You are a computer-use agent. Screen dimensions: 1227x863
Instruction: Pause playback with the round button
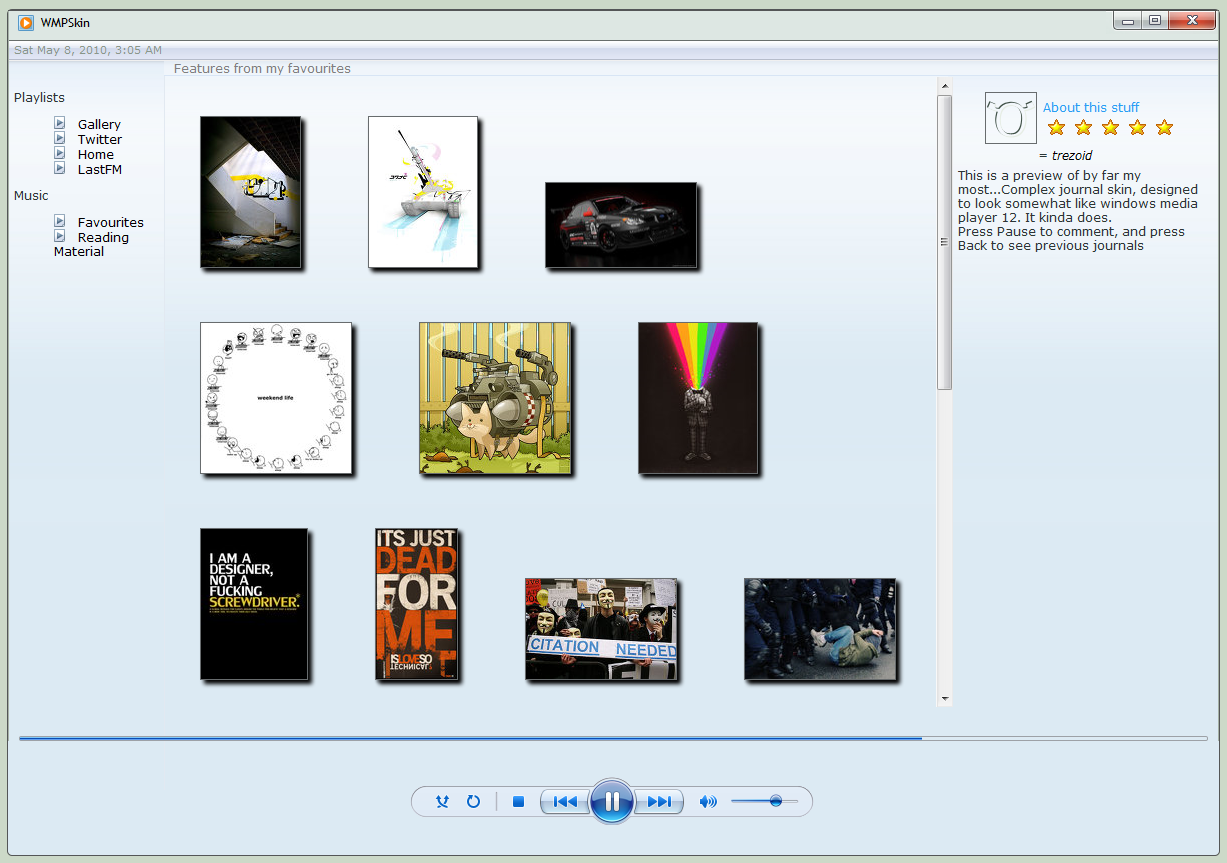tap(612, 801)
